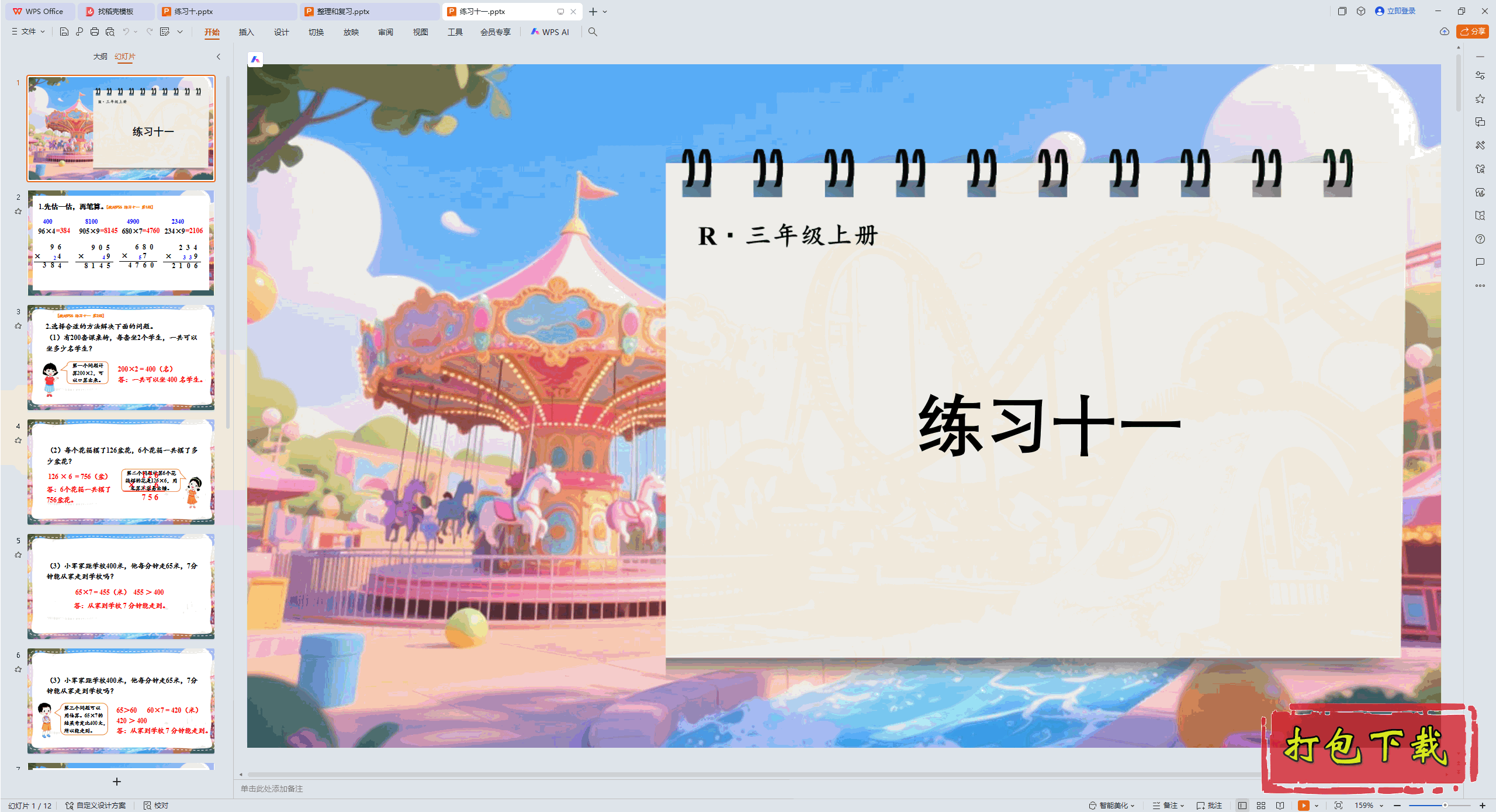The width and height of the screenshot is (1496, 812).
Task: Click the search magnifier icon
Action: click(x=593, y=32)
